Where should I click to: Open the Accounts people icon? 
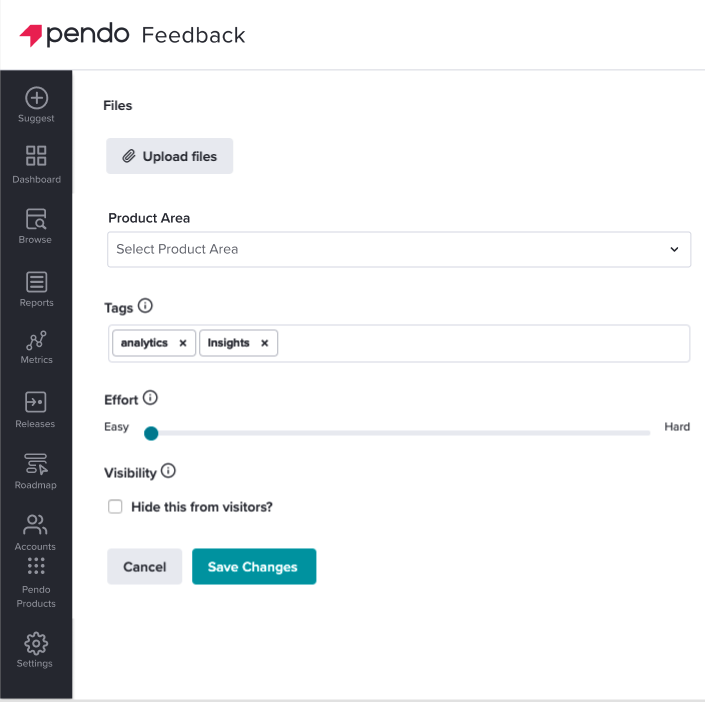tap(36, 525)
